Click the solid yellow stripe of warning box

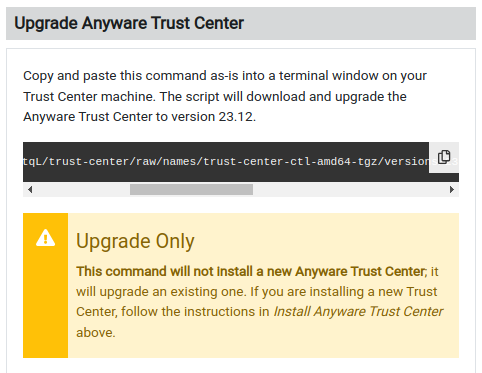pos(45,285)
